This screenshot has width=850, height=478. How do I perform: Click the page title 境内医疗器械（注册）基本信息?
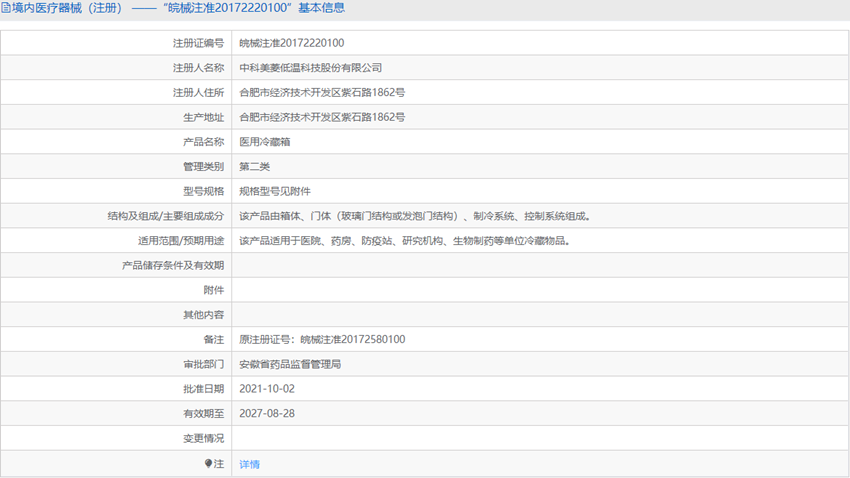click(173, 8)
